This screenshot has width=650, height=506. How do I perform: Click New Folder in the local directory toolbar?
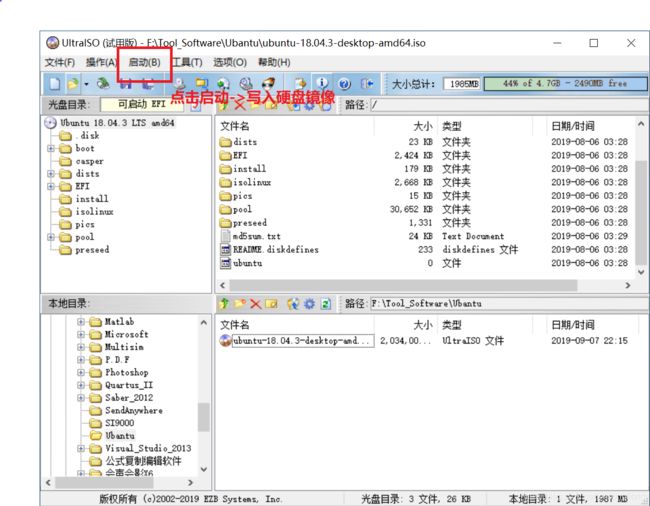click(x=240, y=304)
